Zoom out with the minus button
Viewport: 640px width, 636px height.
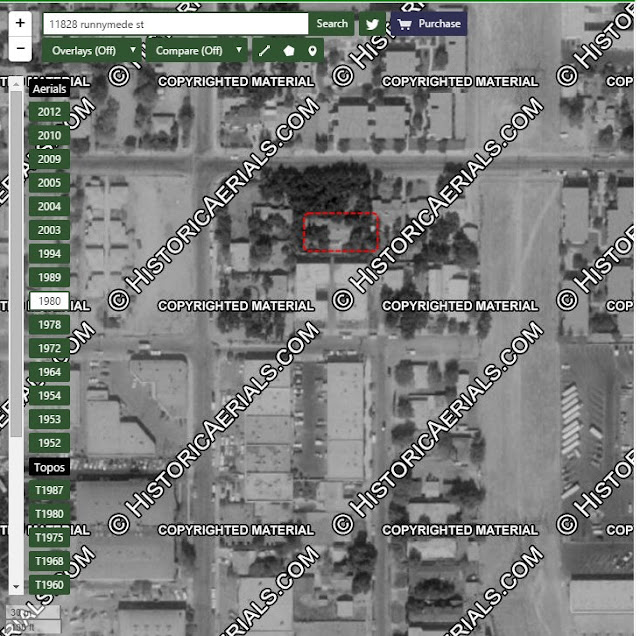coord(20,49)
